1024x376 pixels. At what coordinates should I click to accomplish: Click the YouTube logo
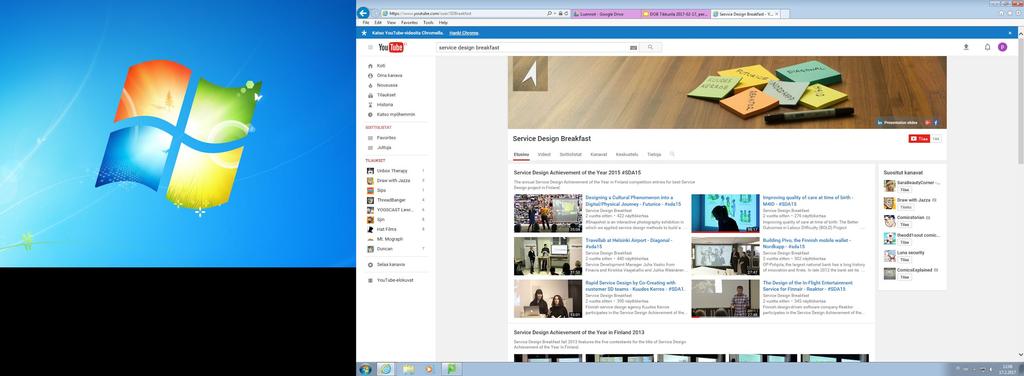[x=391, y=47]
